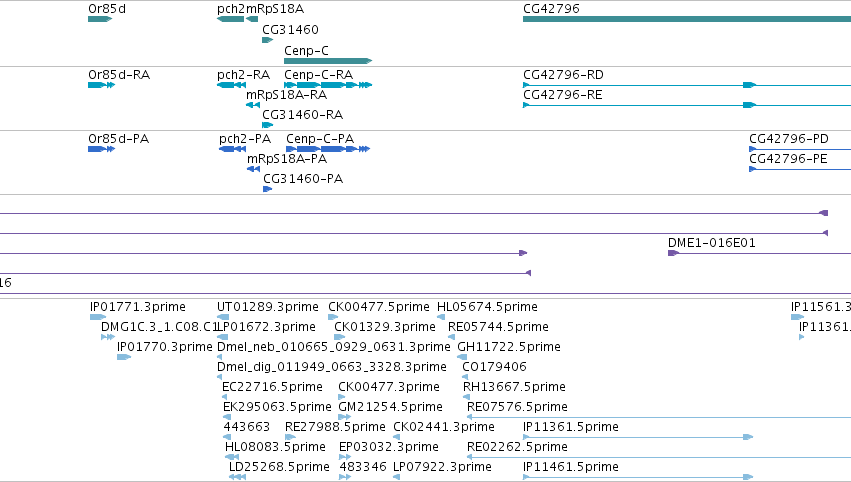Click the LP01672.3prime EST label
This screenshot has height=482, width=851.
point(266,327)
